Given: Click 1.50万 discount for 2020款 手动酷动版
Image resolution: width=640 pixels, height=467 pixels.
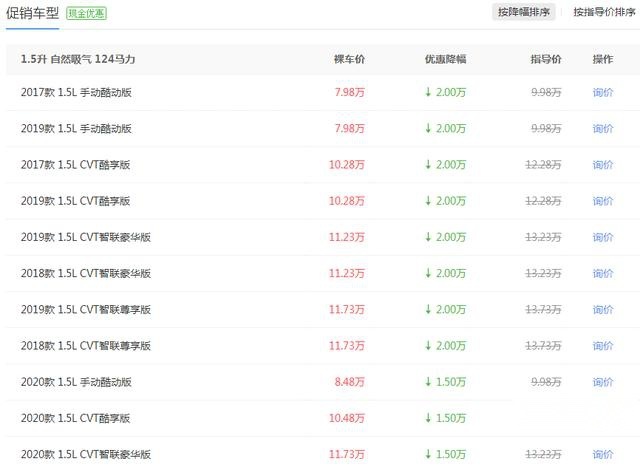Looking at the screenshot, I should (x=445, y=382).
